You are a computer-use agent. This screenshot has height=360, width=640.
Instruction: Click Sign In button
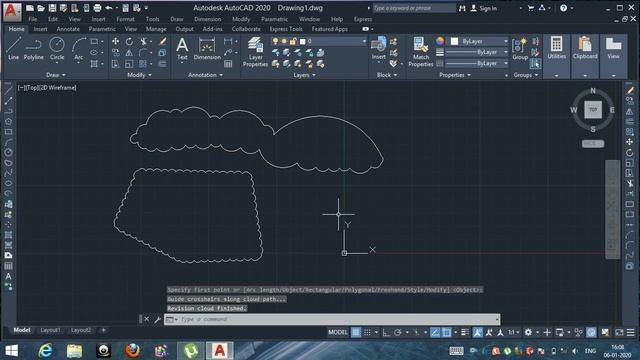(484, 8)
